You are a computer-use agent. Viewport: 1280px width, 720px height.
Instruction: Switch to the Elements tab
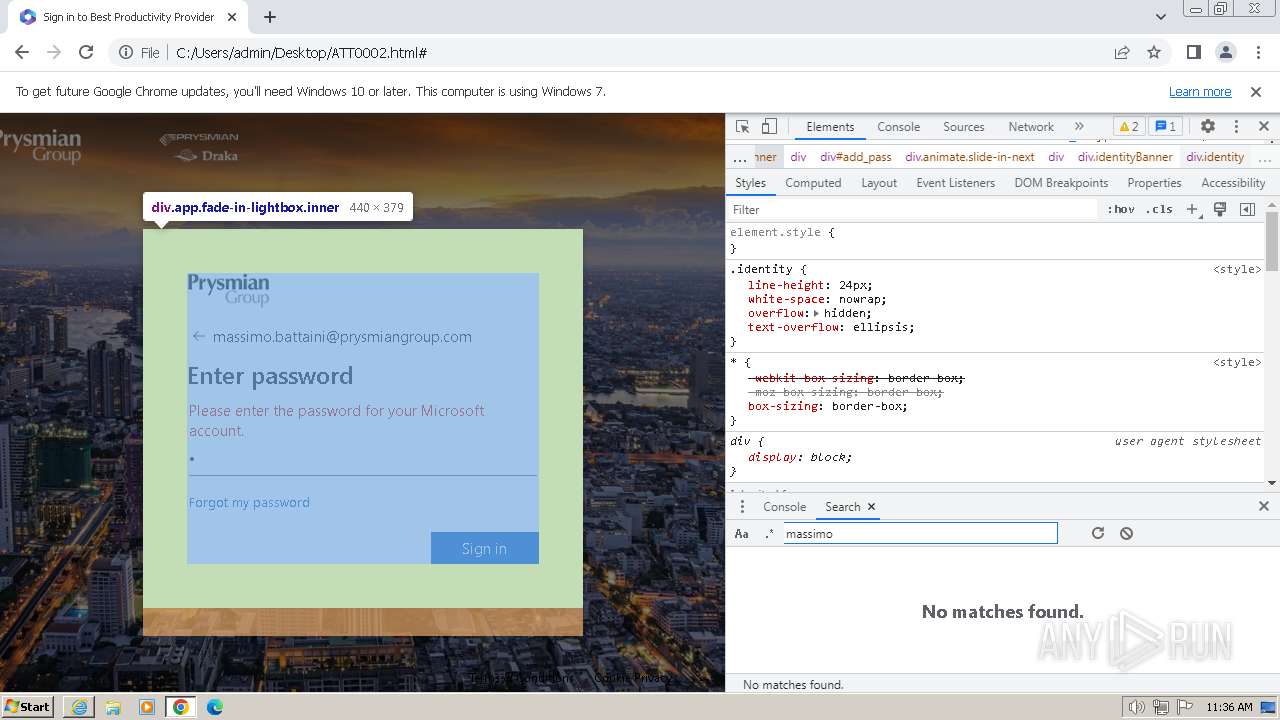click(830, 127)
